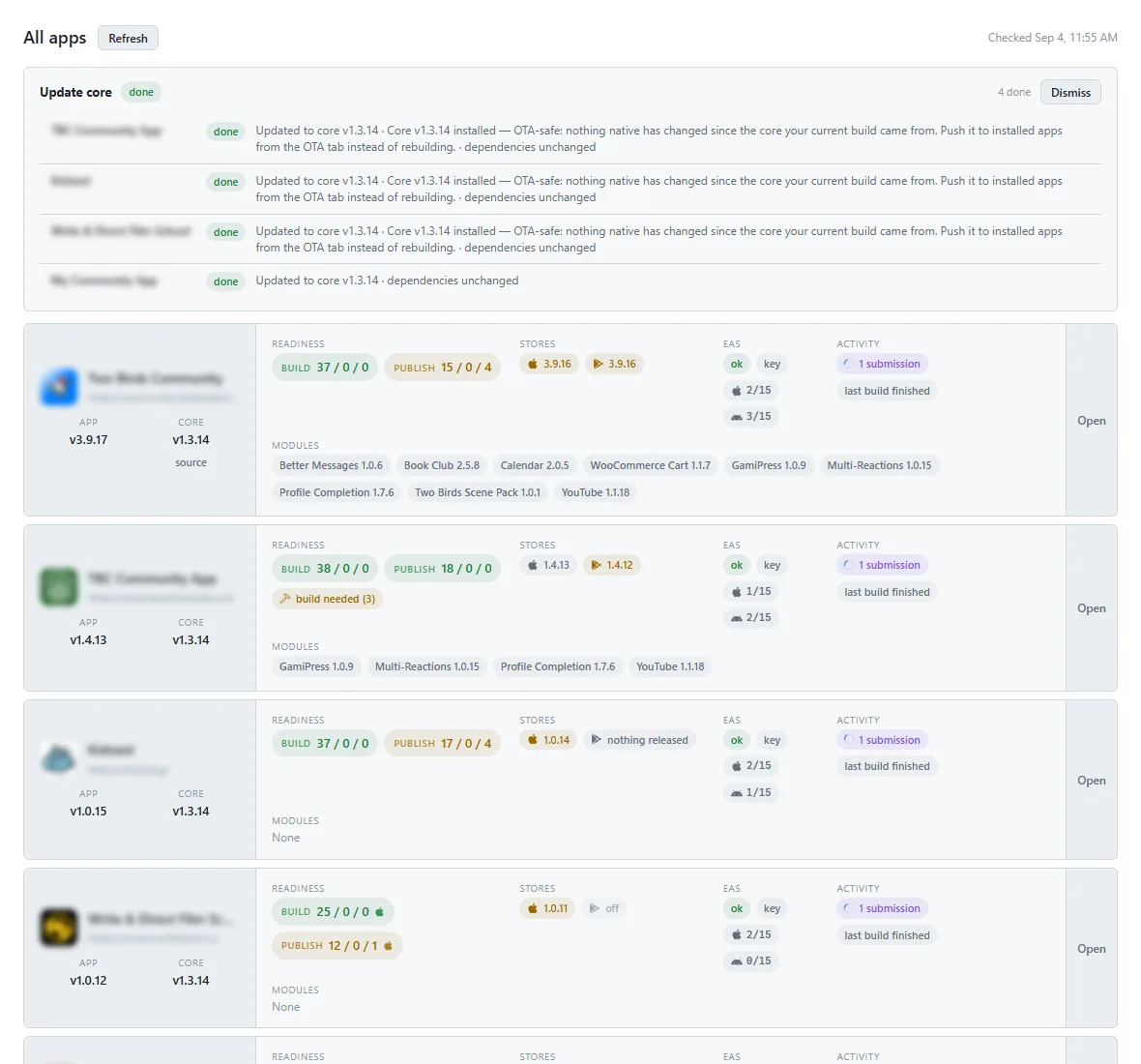The height and width of the screenshot is (1064, 1141).
Task: Click the 'done' badge beside Update core title
Action: tap(141, 93)
